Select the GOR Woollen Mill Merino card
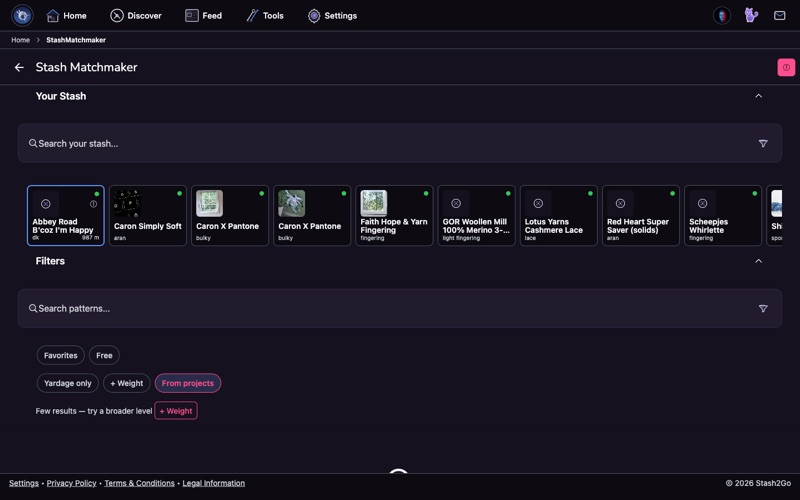This screenshot has height=500, width=800. click(477, 215)
